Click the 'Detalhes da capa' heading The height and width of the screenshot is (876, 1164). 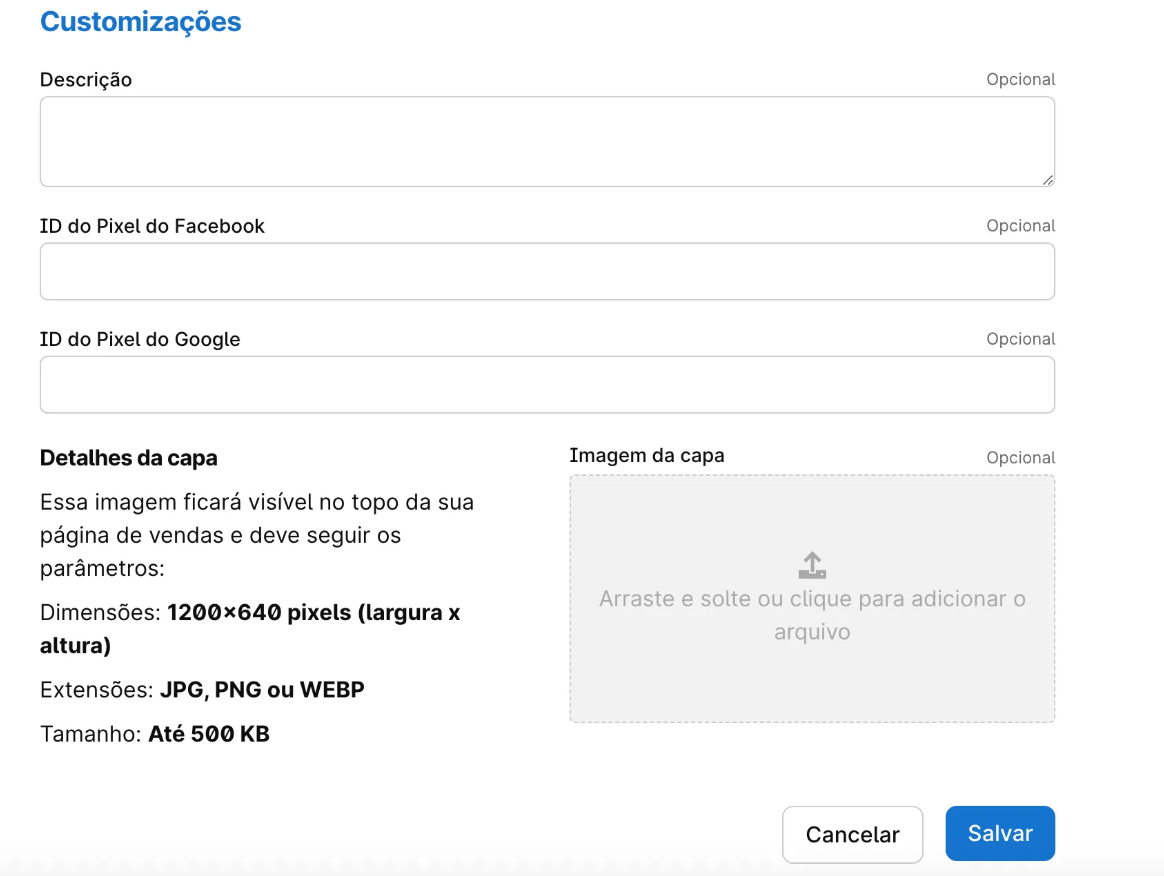[128, 458]
